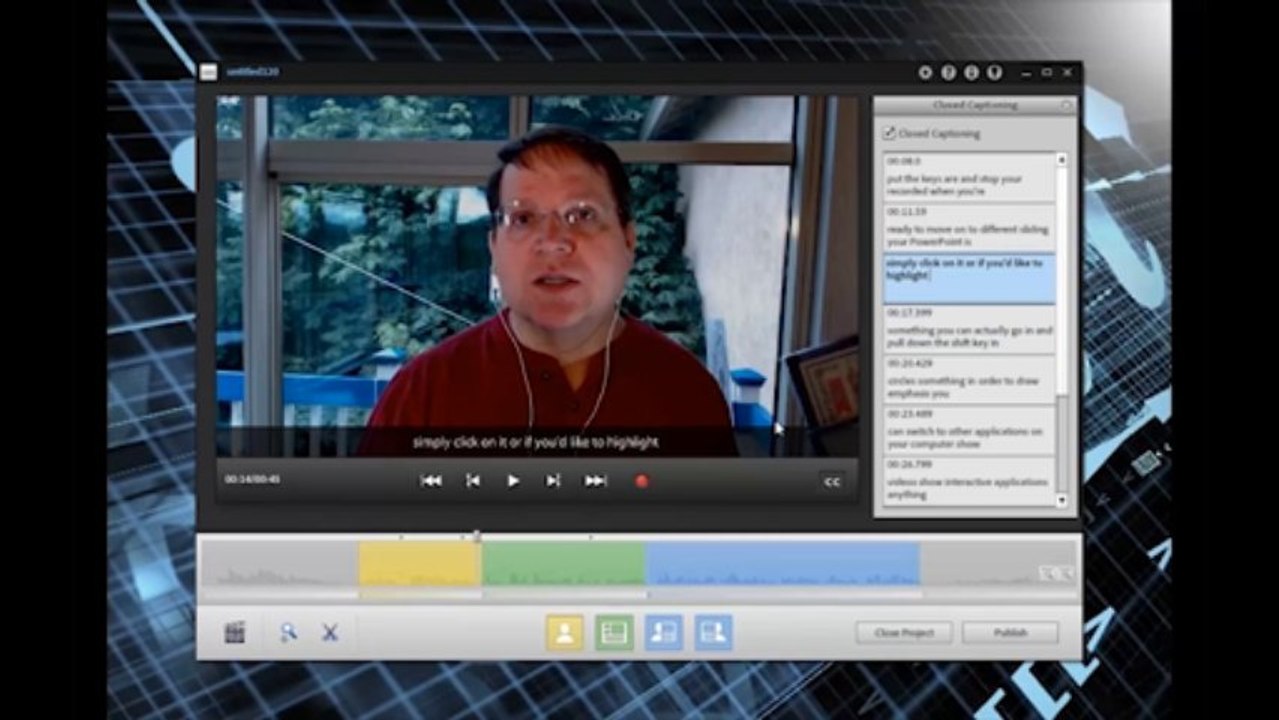Choose green presentation-only layout
Image resolution: width=1279 pixels, height=720 pixels.
[614, 632]
